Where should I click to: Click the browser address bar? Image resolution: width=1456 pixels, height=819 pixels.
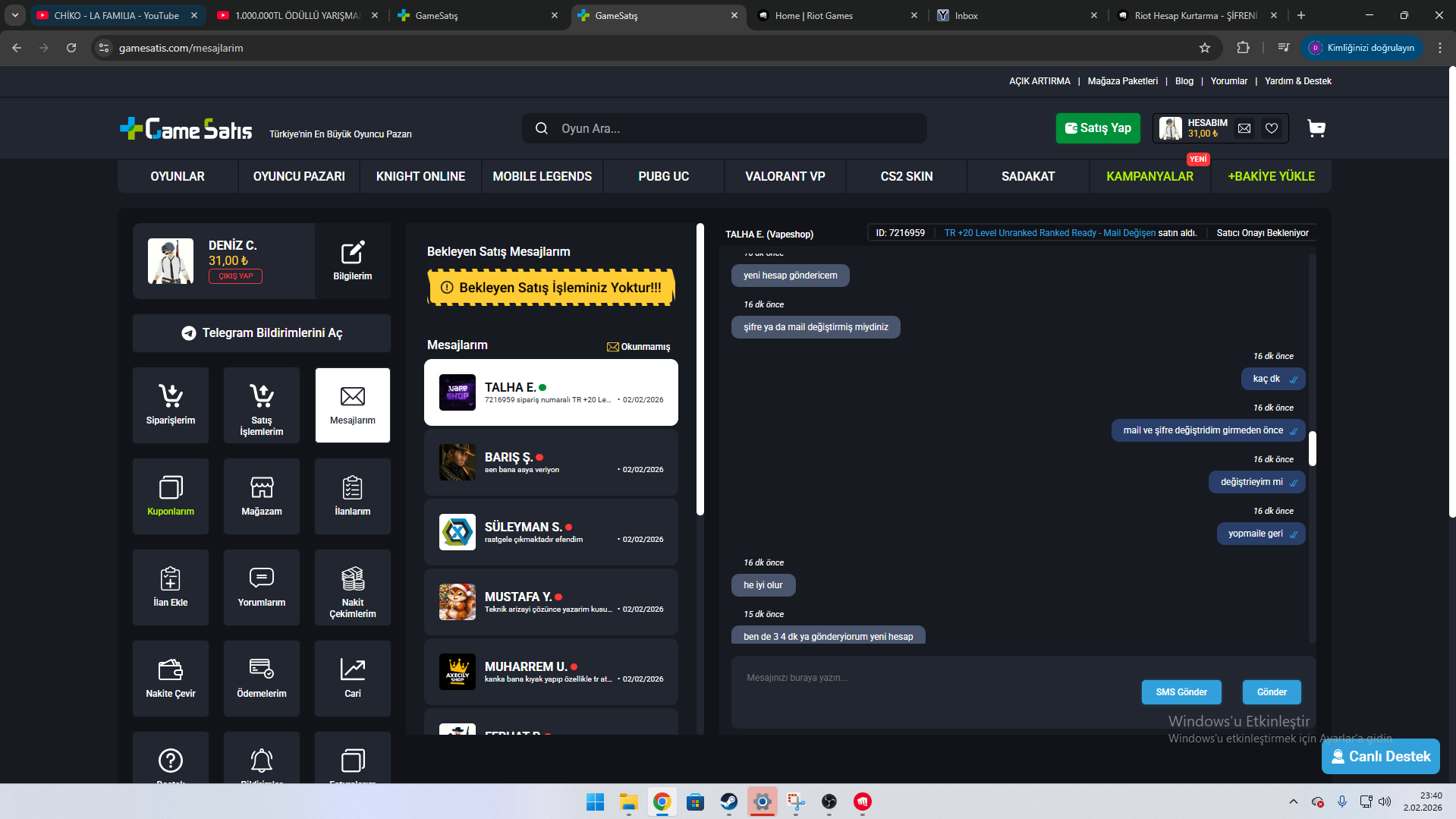click(653, 48)
